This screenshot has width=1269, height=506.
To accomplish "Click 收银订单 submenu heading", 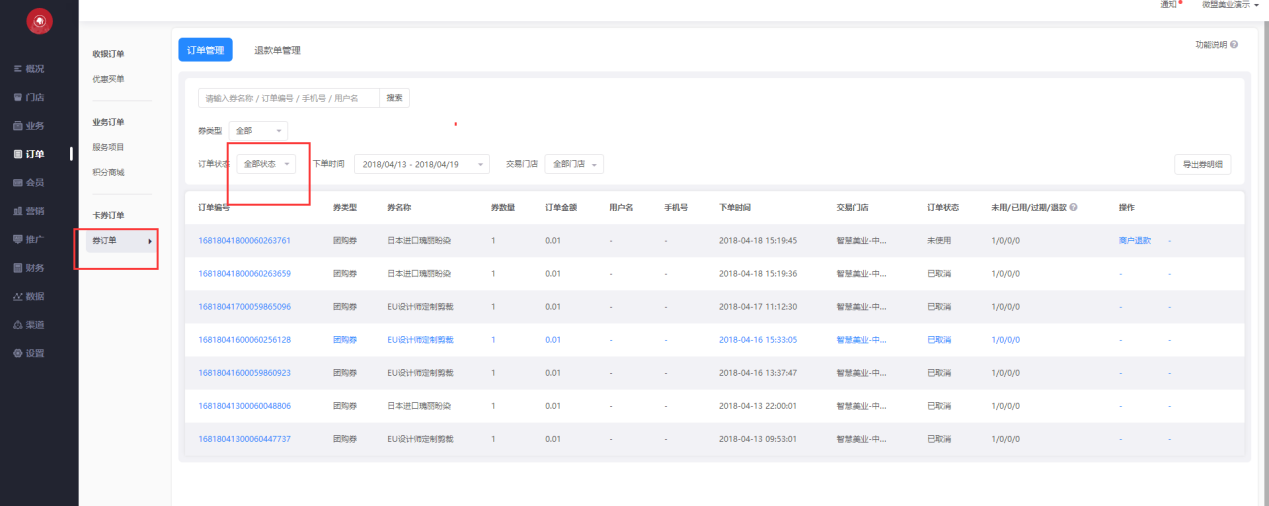I will click(108, 54).
